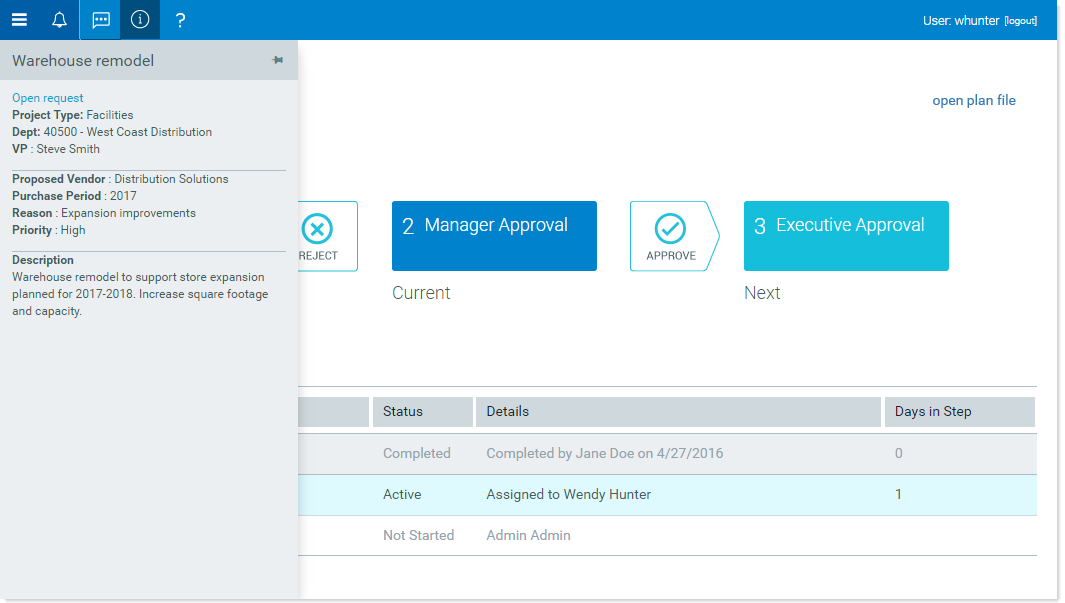The height and width of the screenshot is (603, 1065).
Task: Click the Description heading
Action: point(43,260)
